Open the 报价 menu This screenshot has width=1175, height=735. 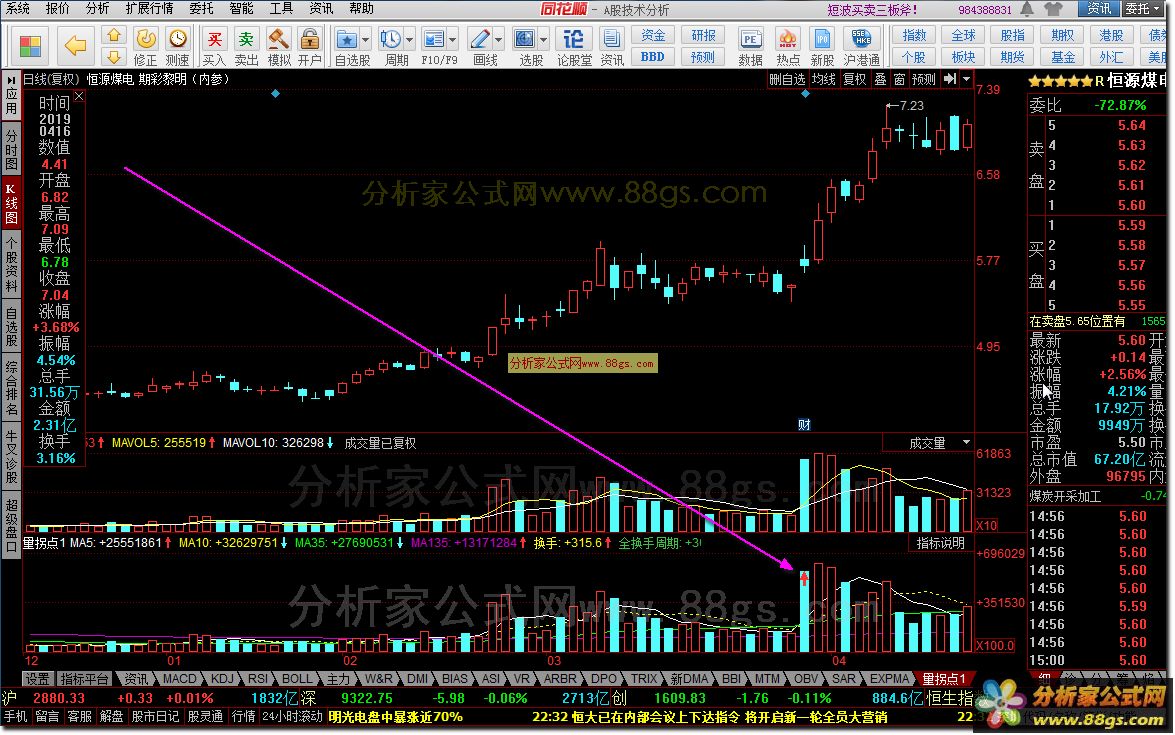pyautogui.click(x=58, y=8)
